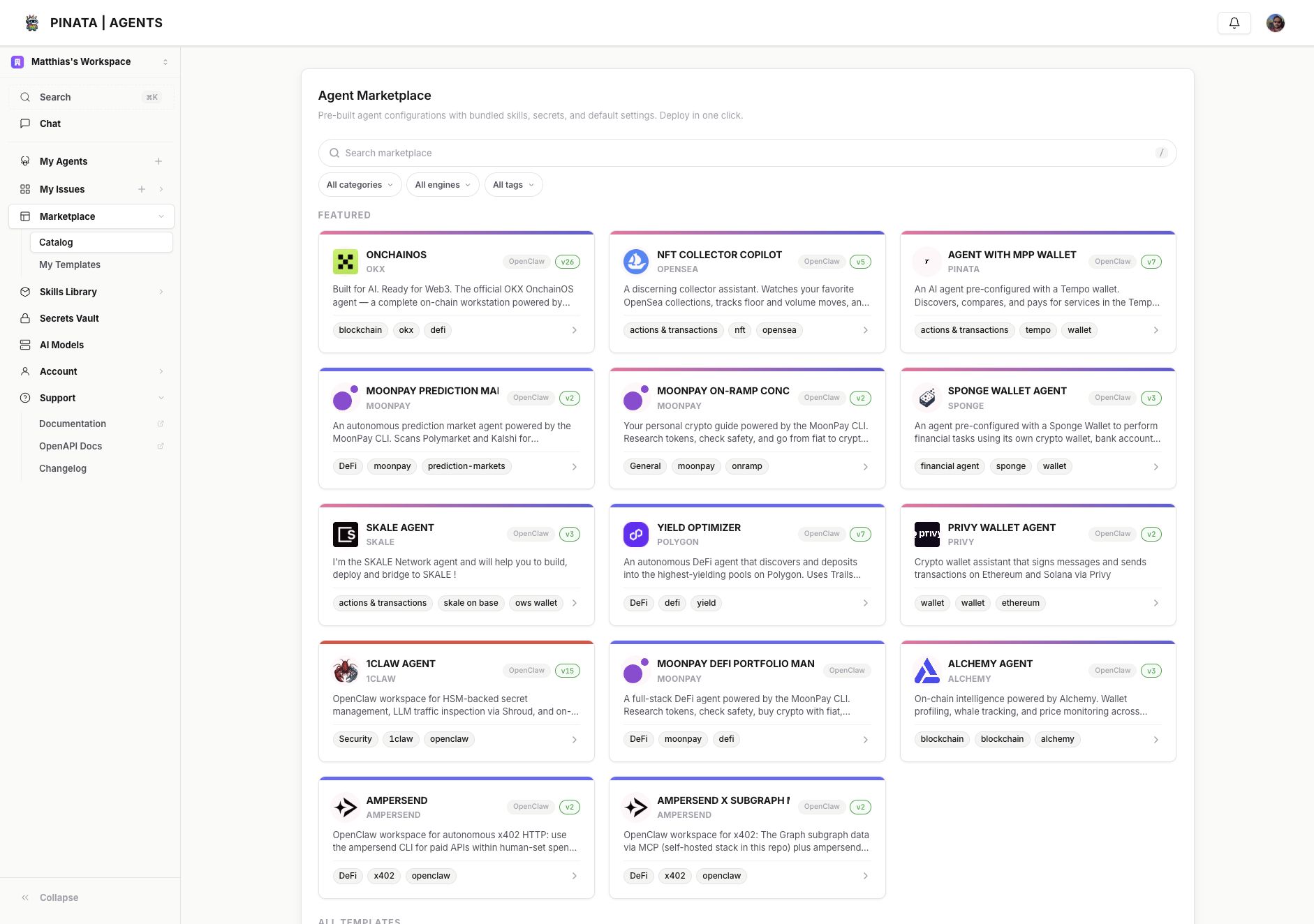The height and width of the screenshot is (924, 1314).
Task: Click the SKALE Agent logo icon
Action: (x=345, y=535)
